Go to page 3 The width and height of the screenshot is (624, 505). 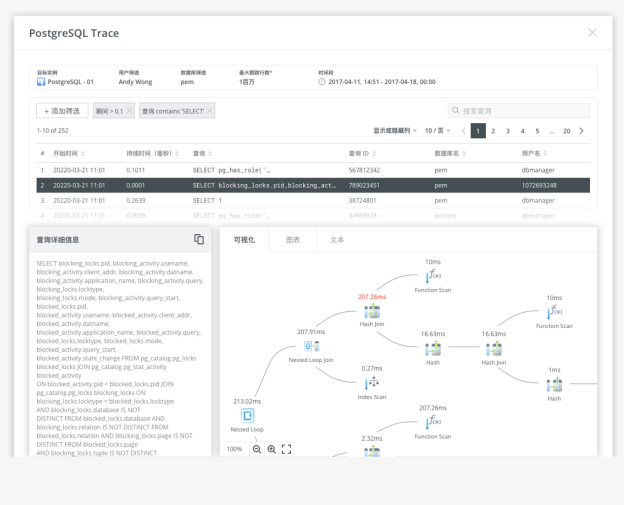(508, 131)
